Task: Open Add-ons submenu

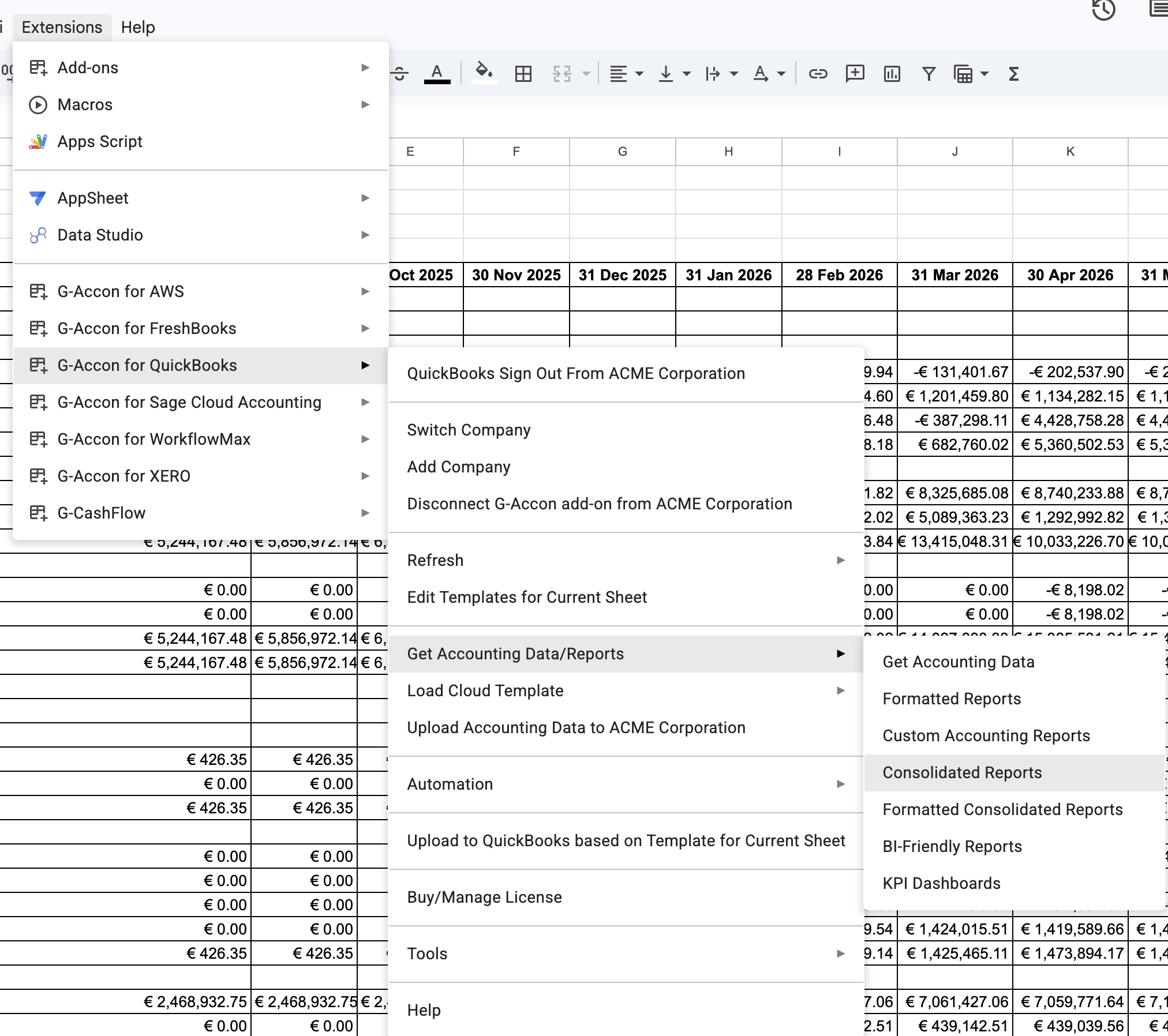Action: 200,67
